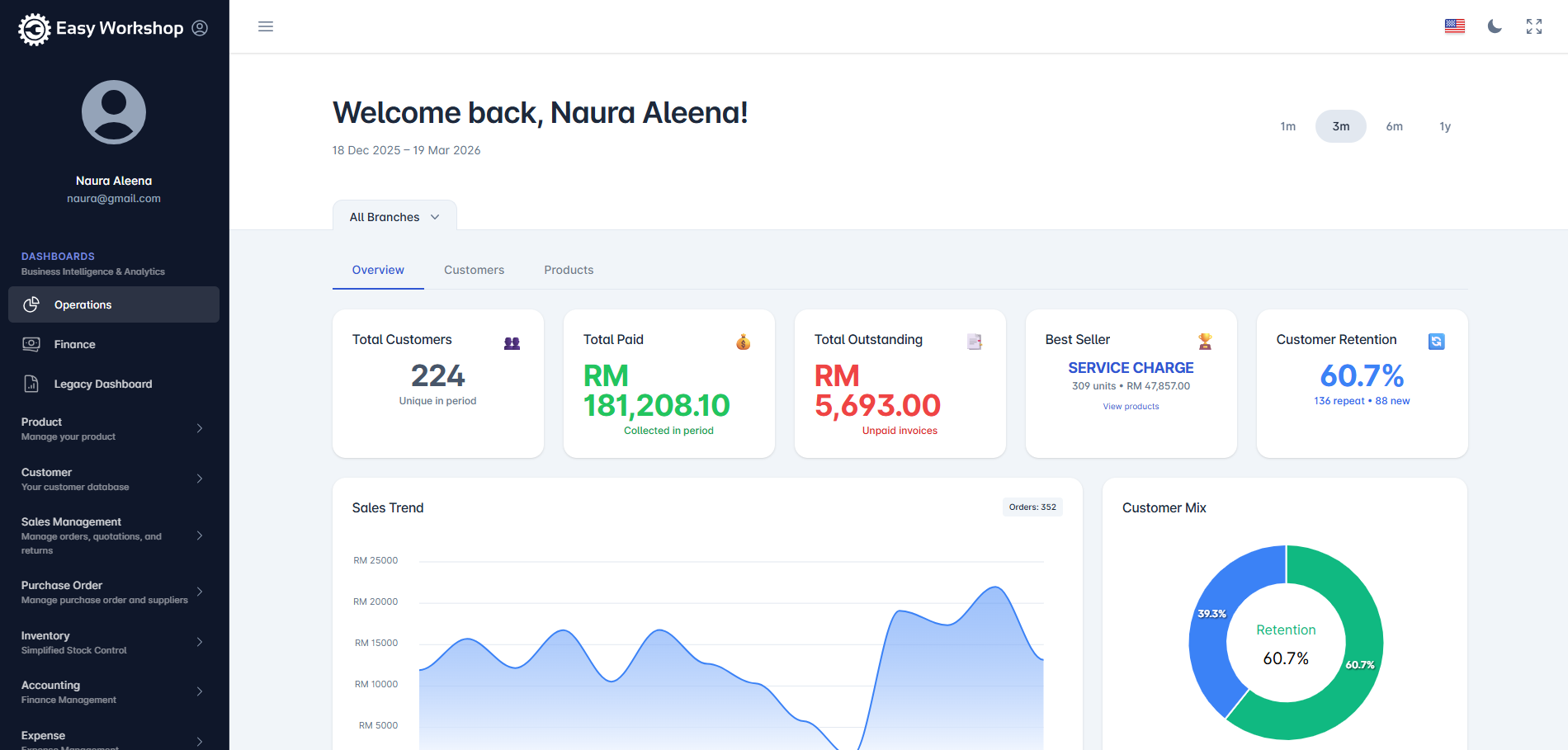Switch language using the US flag icon

pos(1454,26)
